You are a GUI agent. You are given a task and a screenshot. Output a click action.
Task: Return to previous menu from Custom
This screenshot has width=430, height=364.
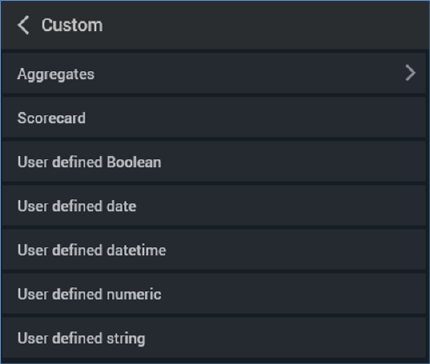[23, 25]
